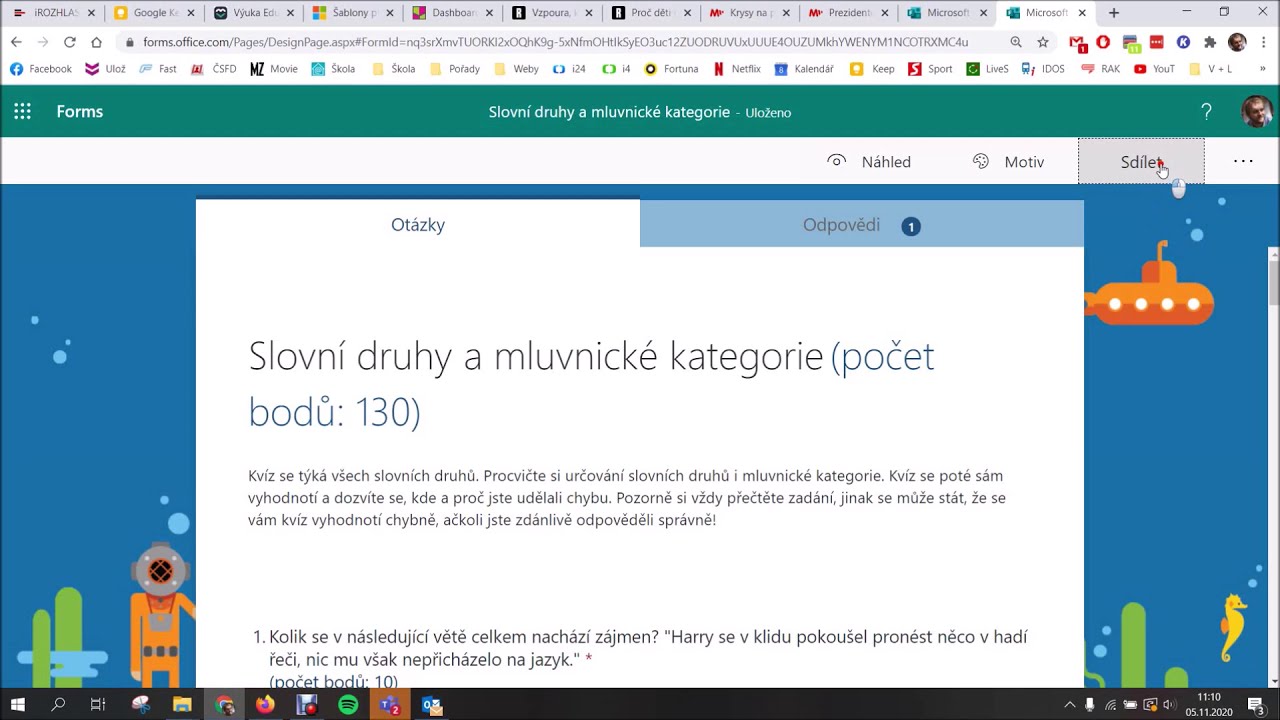Edit the quiz description paragraph
This screenshot has width=1280, height=720.
[x=627, y=498]
